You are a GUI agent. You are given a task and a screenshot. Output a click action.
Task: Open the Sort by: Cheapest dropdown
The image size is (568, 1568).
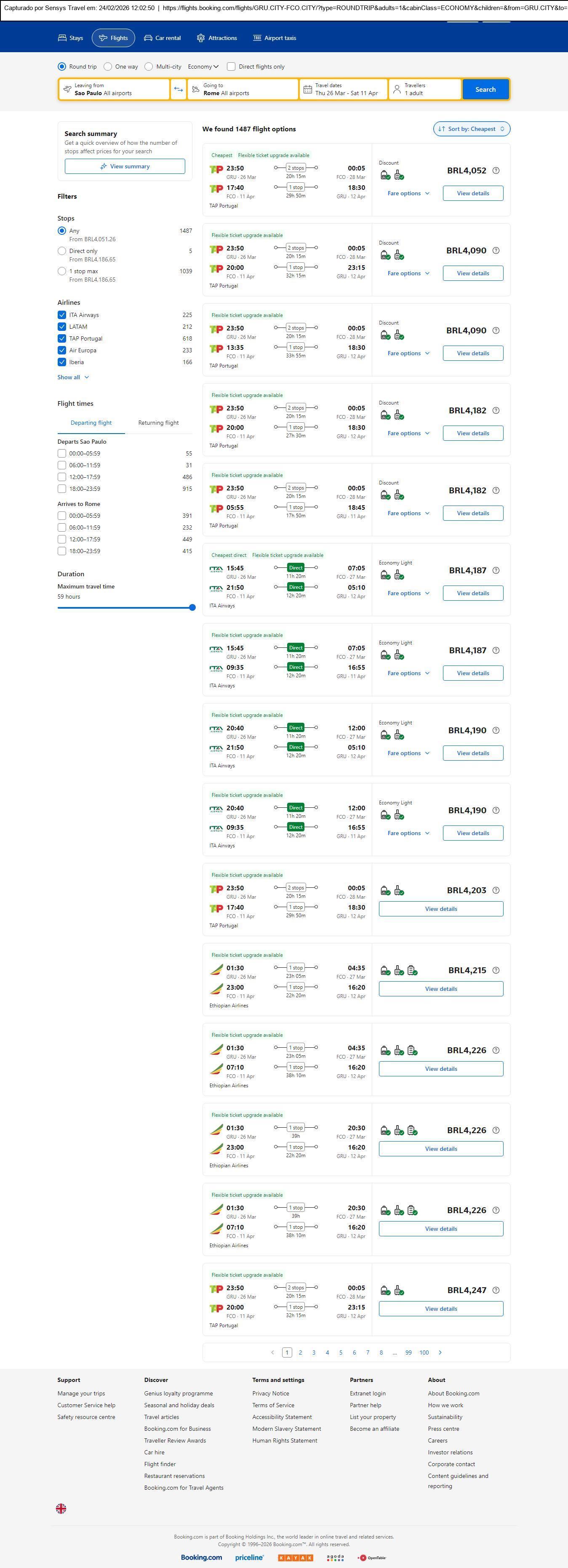pos(471,129)
